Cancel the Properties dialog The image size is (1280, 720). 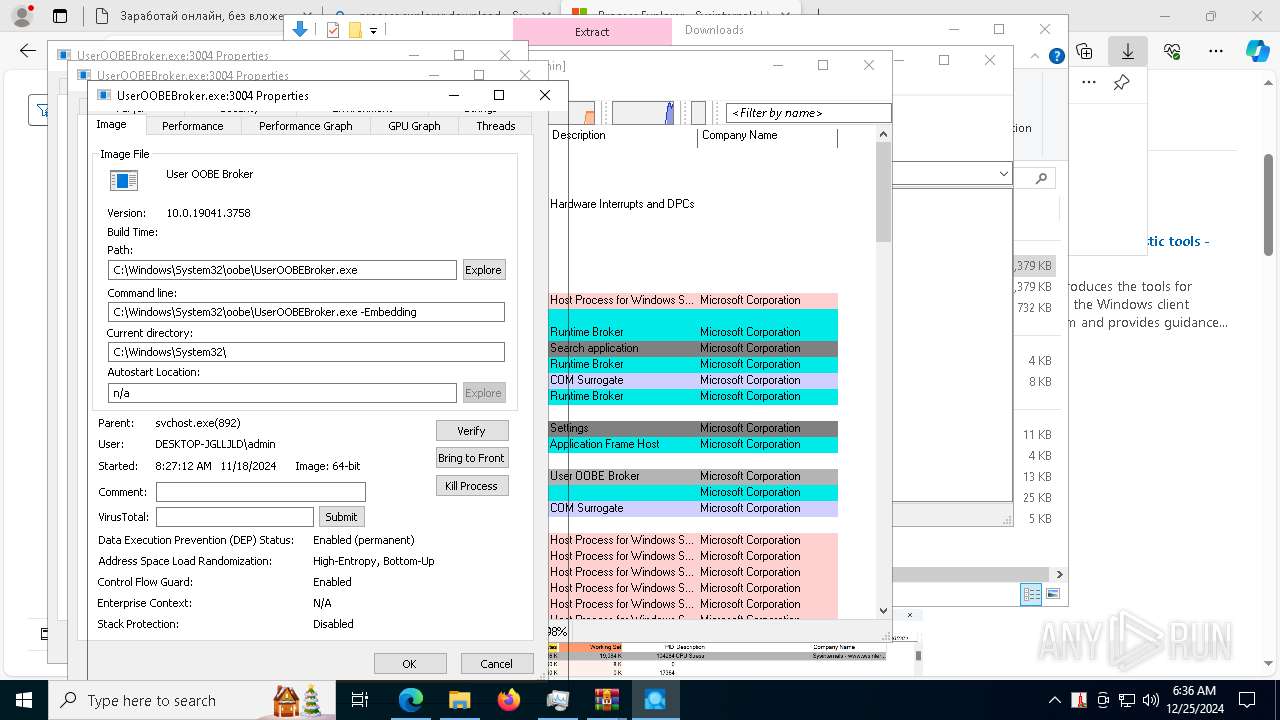(x=496, y=664)
